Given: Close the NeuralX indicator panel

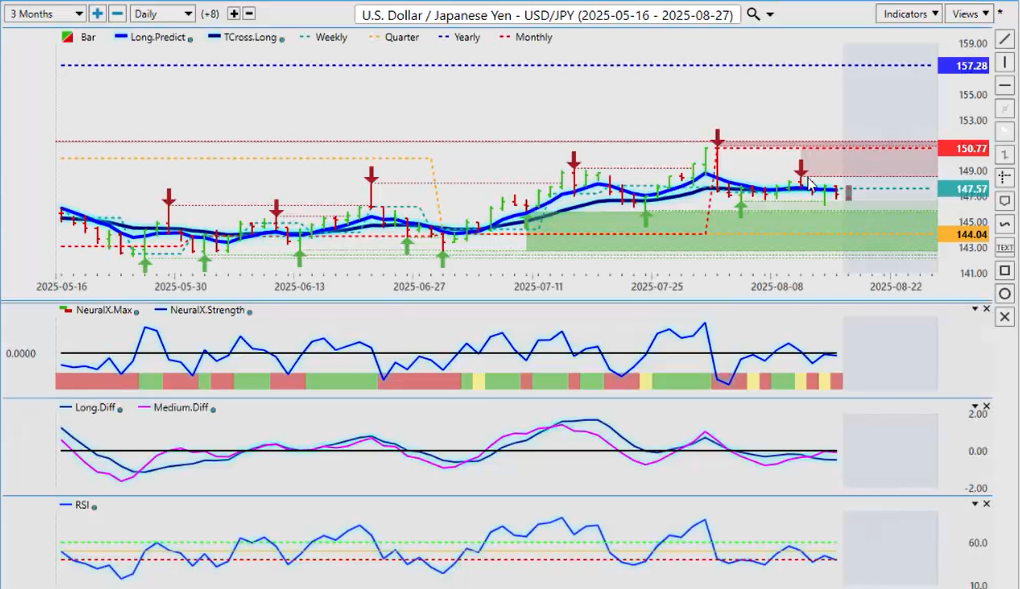Looking at the screenshot, I should 986,308.
